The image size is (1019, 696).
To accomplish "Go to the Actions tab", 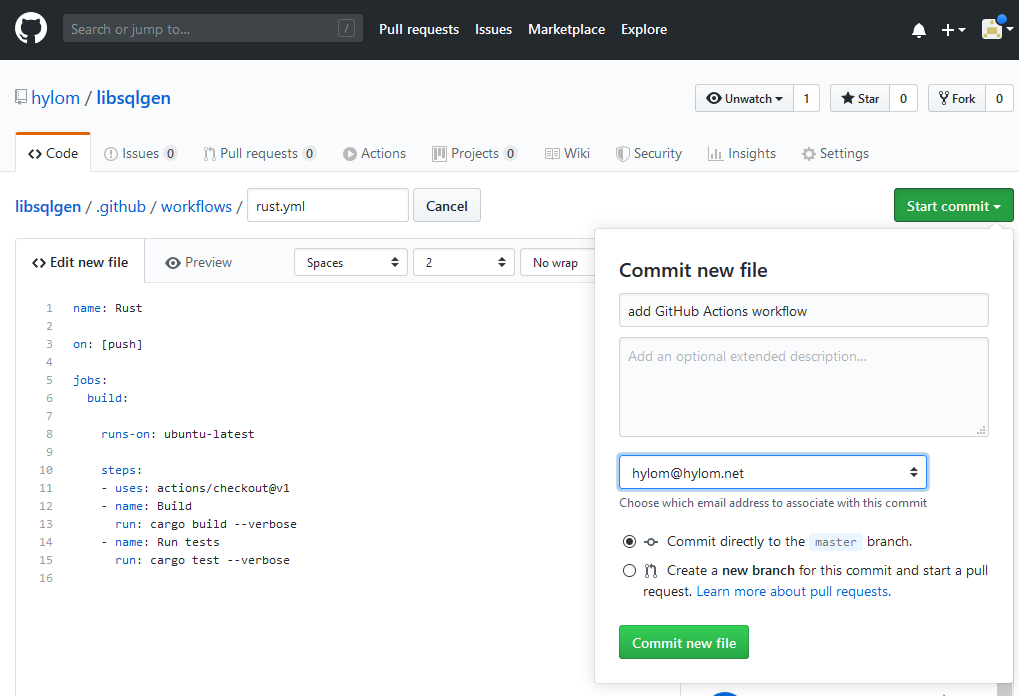I will pyautogui.click(x=374, y=153).
